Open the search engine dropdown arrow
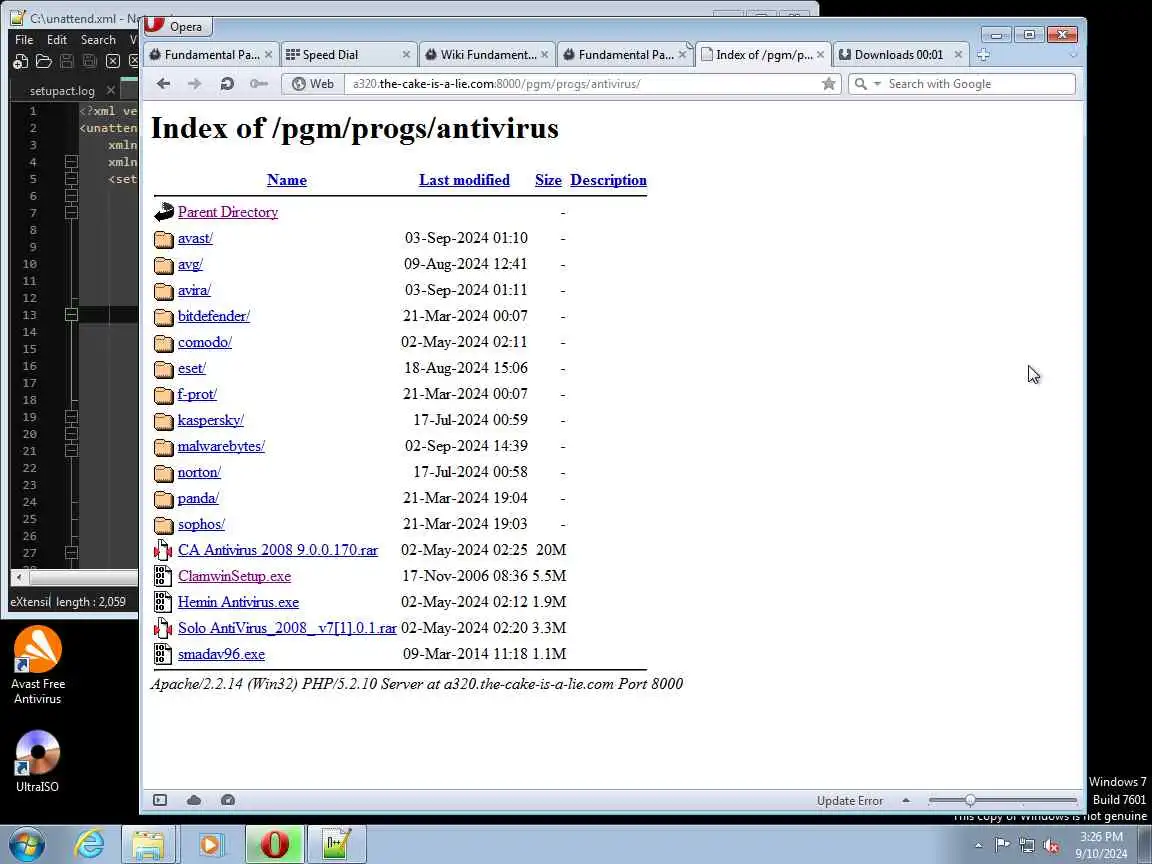Image resolution: width=1152 pixels, height=864 pixels. pos(877,84)
